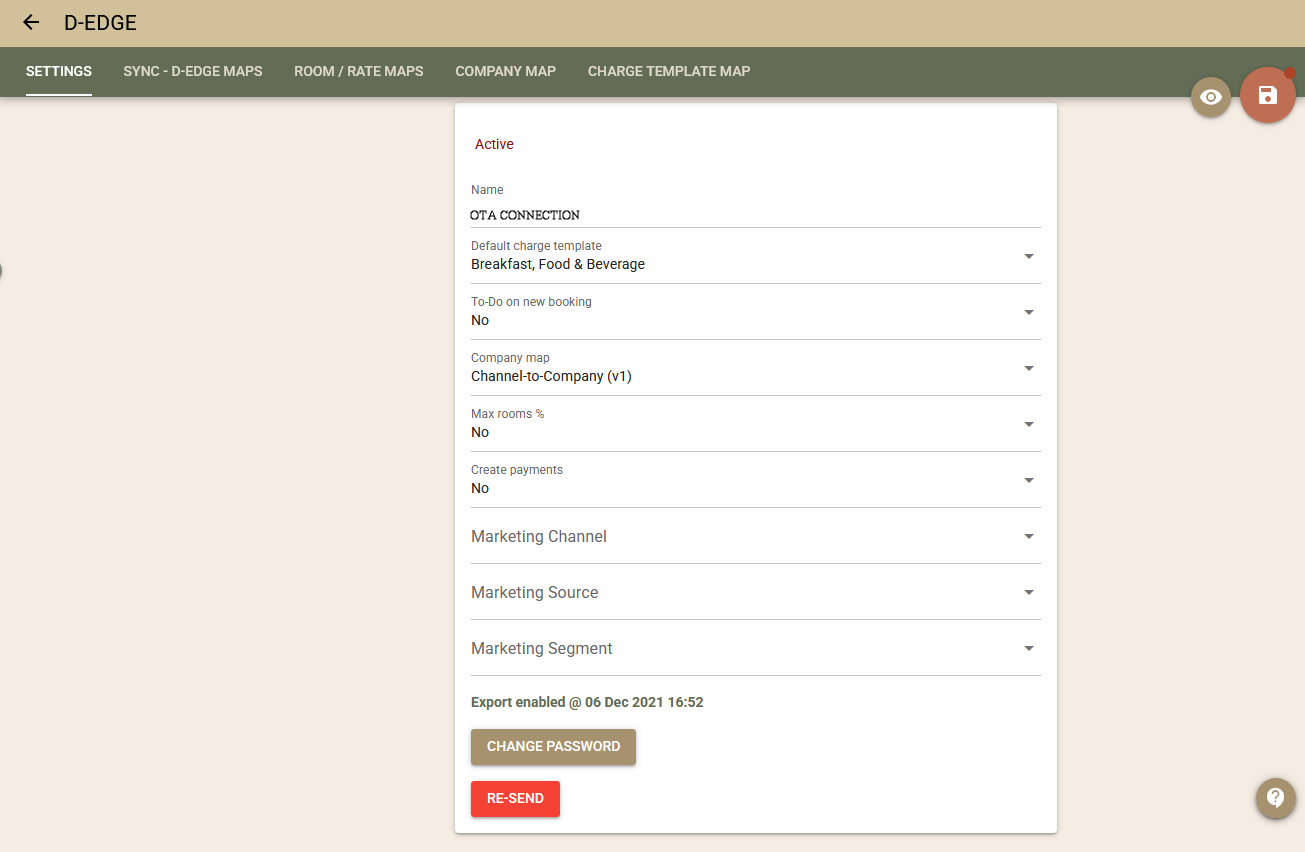Open To-Do on new booking dropdown
Image resolution: width=1305 pixels, height=852 pixels.
point(755,312)
